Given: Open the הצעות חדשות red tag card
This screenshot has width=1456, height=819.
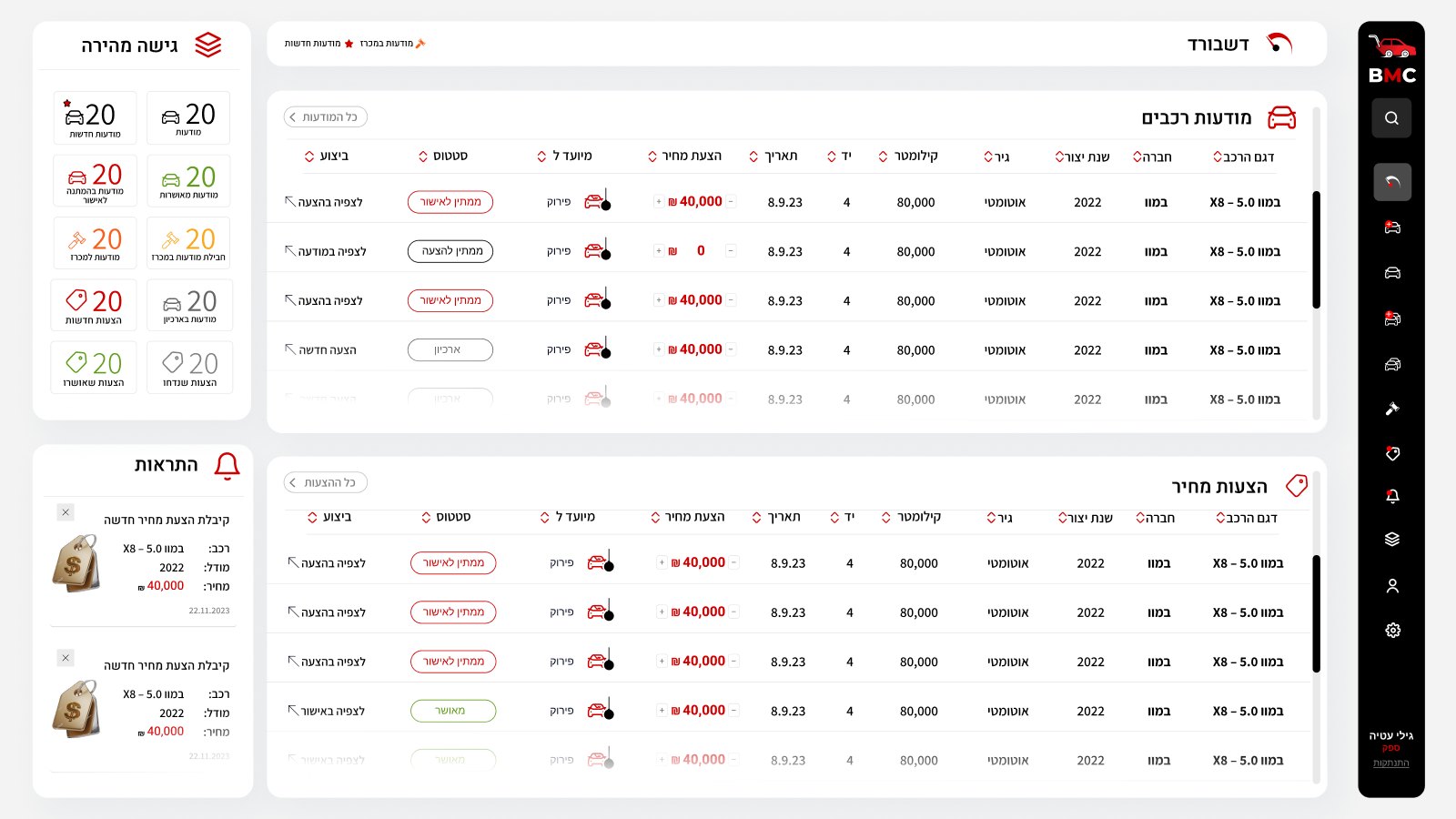Looking at the screenshot, I should pos(94,305).
